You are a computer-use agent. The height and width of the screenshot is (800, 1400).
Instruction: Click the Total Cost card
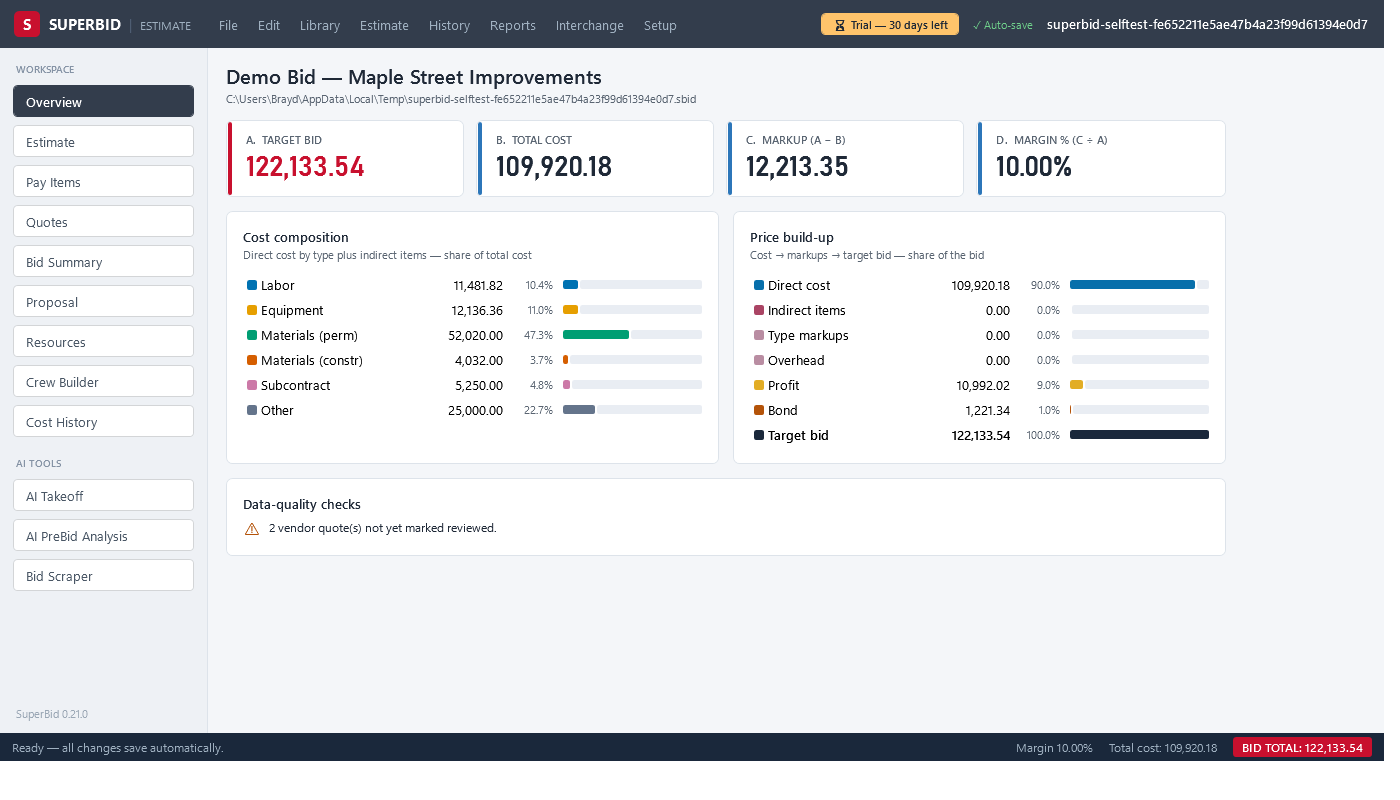[596, 158]
